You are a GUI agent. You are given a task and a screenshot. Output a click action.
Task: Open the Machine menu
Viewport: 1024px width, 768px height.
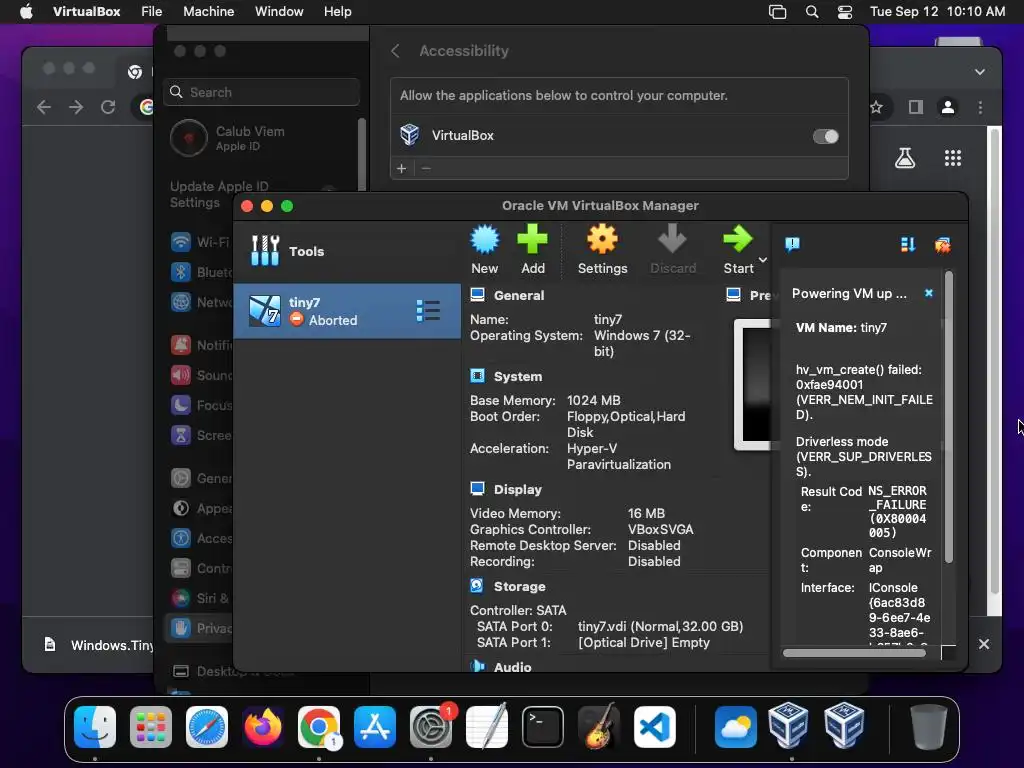[x=208, y=12]
